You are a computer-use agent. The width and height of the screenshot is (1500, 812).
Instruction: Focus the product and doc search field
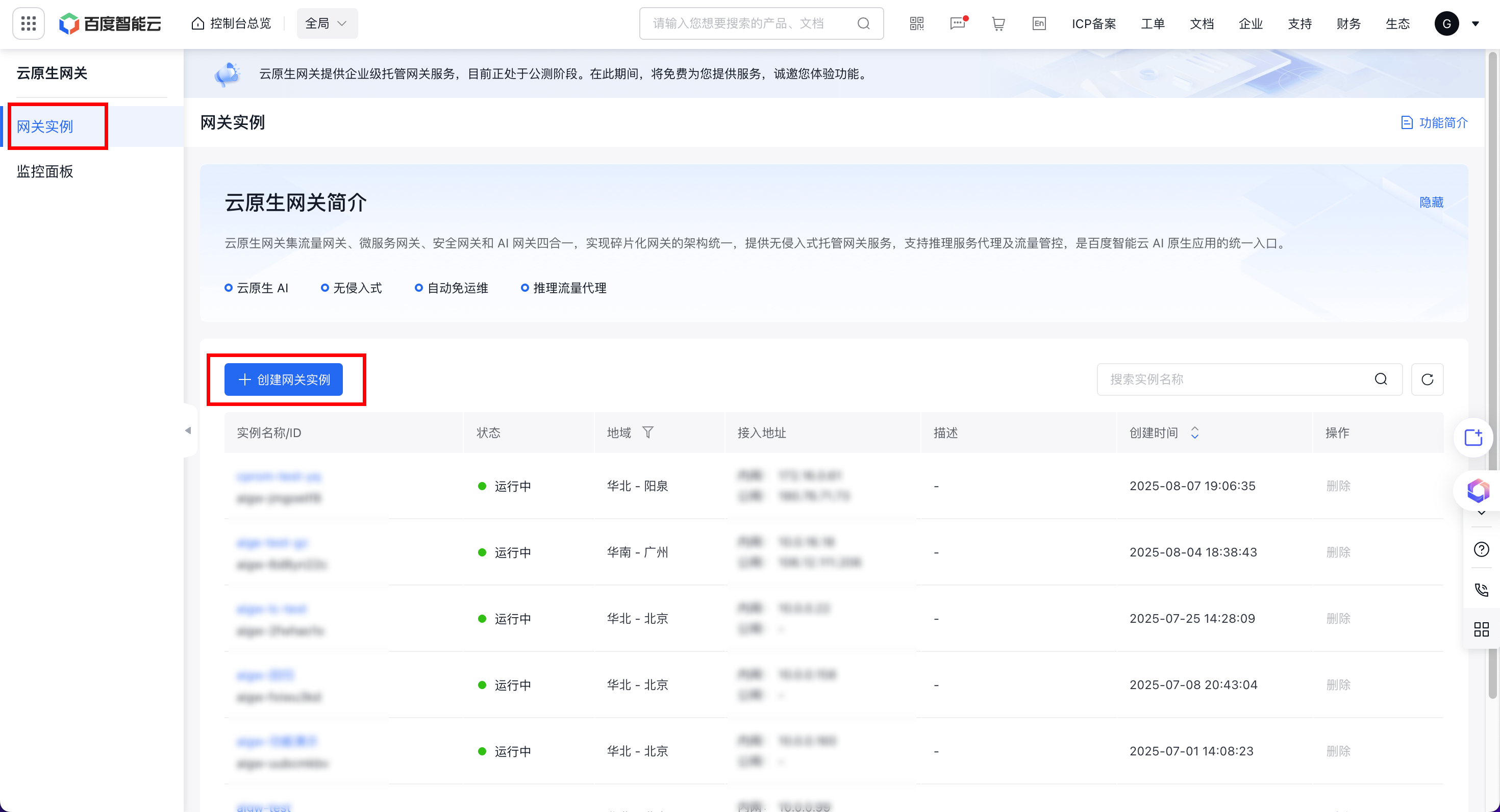pos(761,23)
